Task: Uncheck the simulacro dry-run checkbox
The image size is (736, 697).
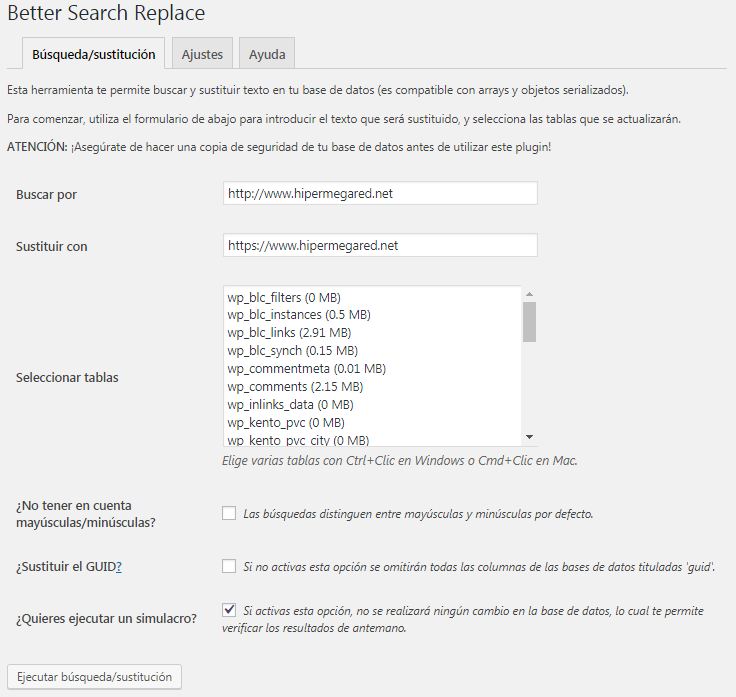Action: pos(229,609)
